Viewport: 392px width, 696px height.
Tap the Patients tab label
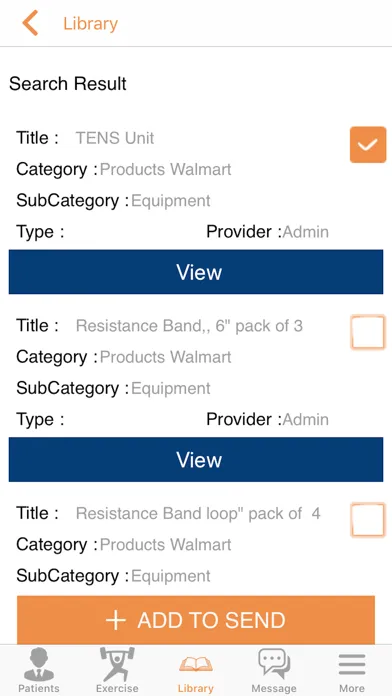pos(39,688)
